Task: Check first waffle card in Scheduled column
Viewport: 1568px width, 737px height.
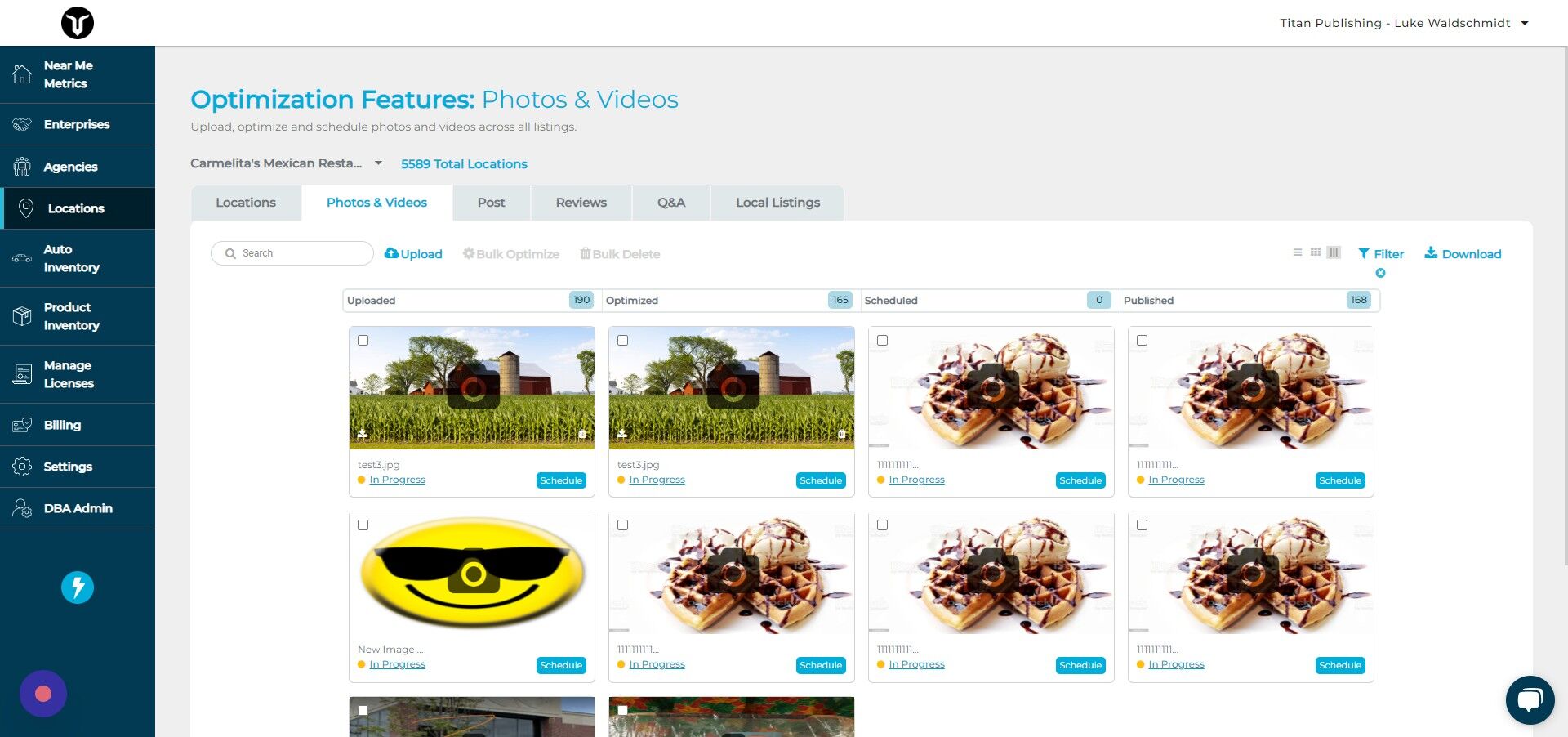Action: [x=883, y=341]
